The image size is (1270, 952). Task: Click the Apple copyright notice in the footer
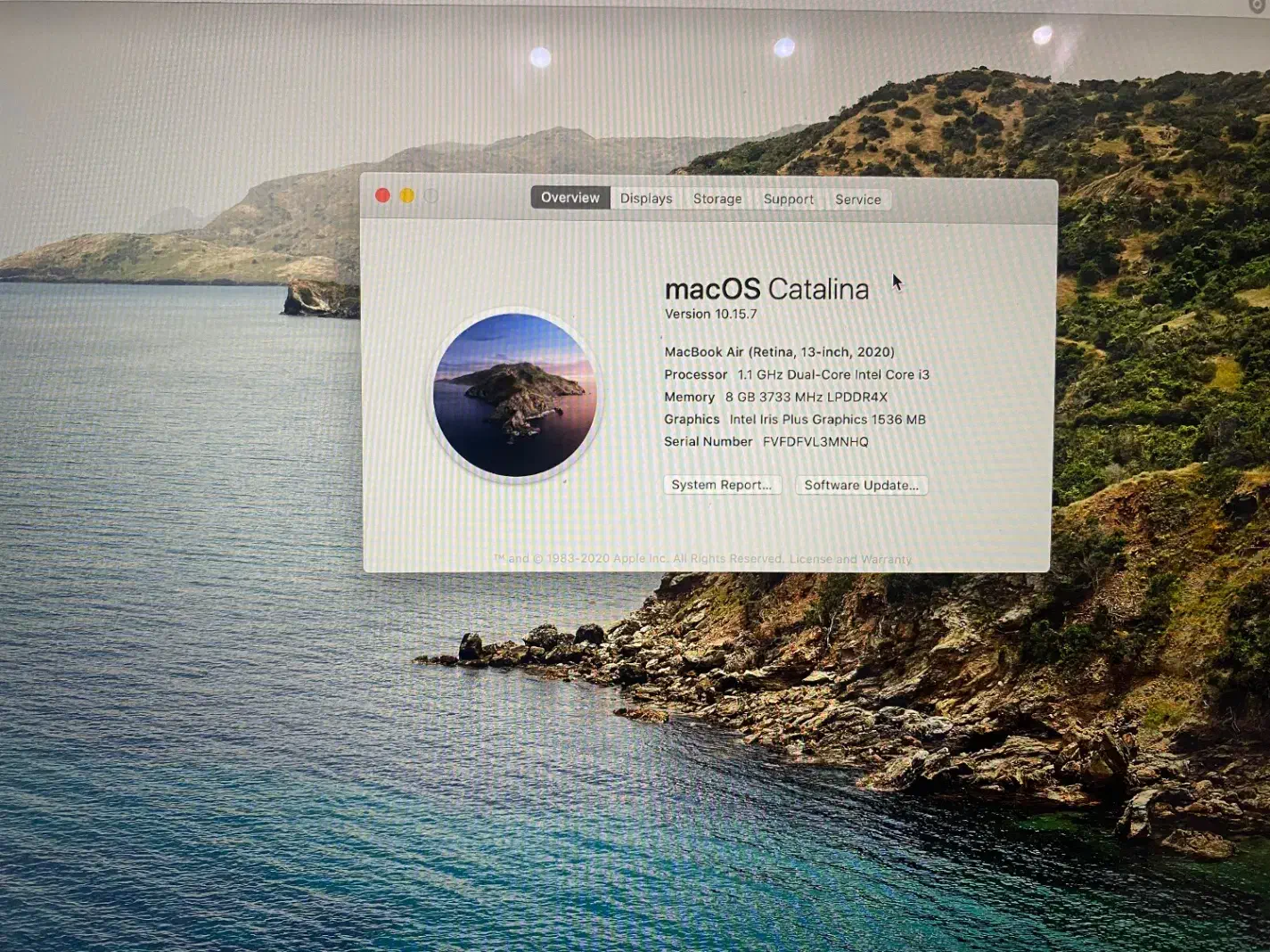click(637, 559)
